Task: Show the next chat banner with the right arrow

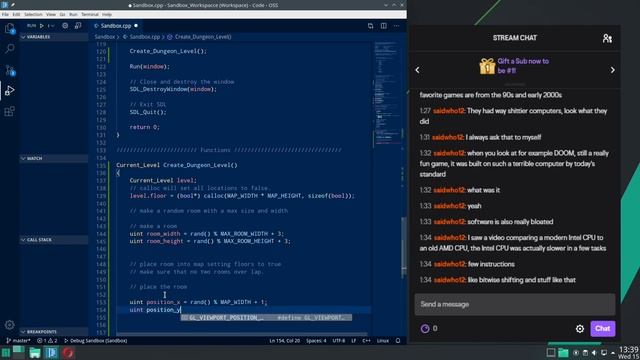Action: coord(612,70)
